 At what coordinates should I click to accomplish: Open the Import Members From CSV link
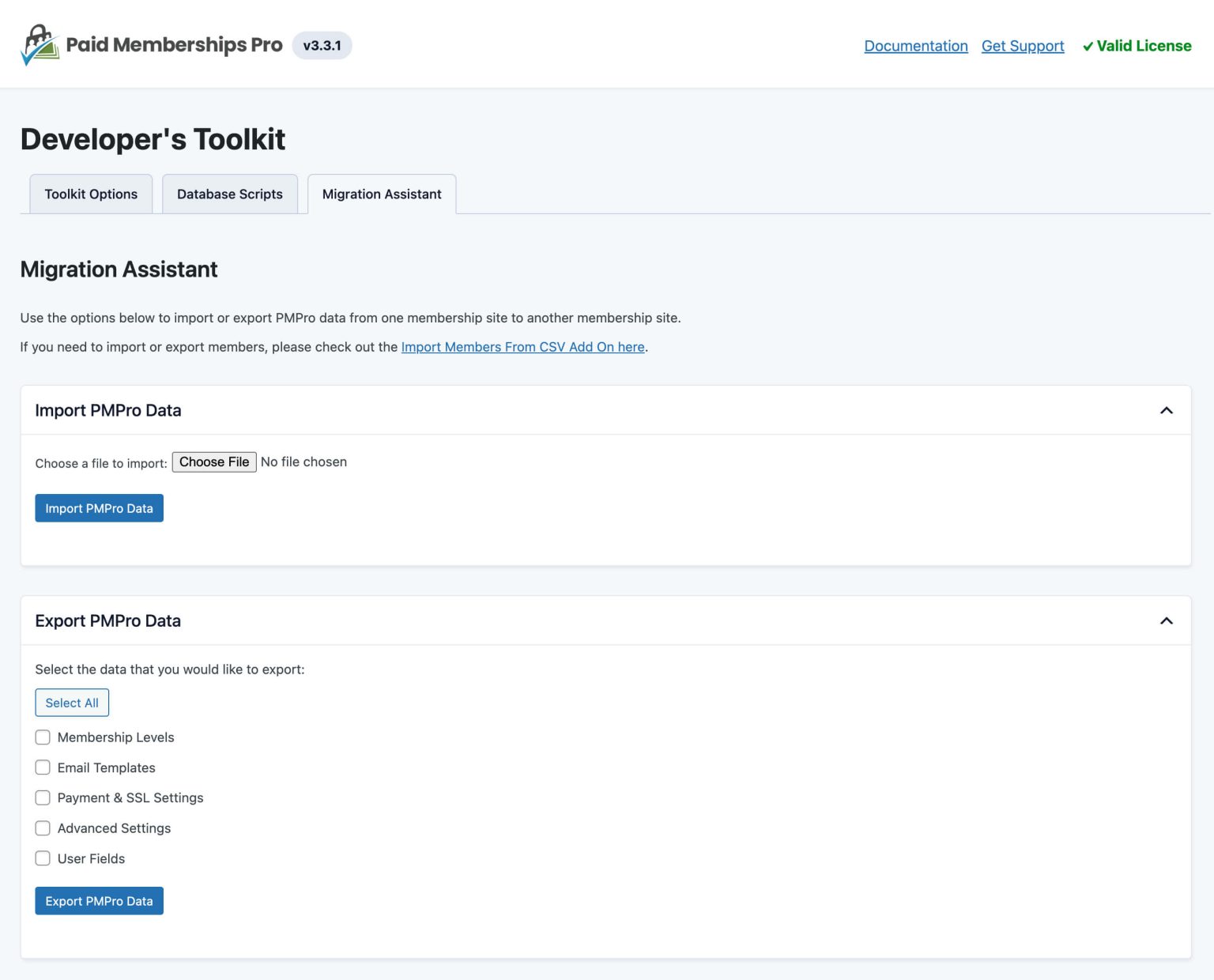coord(523,347)
